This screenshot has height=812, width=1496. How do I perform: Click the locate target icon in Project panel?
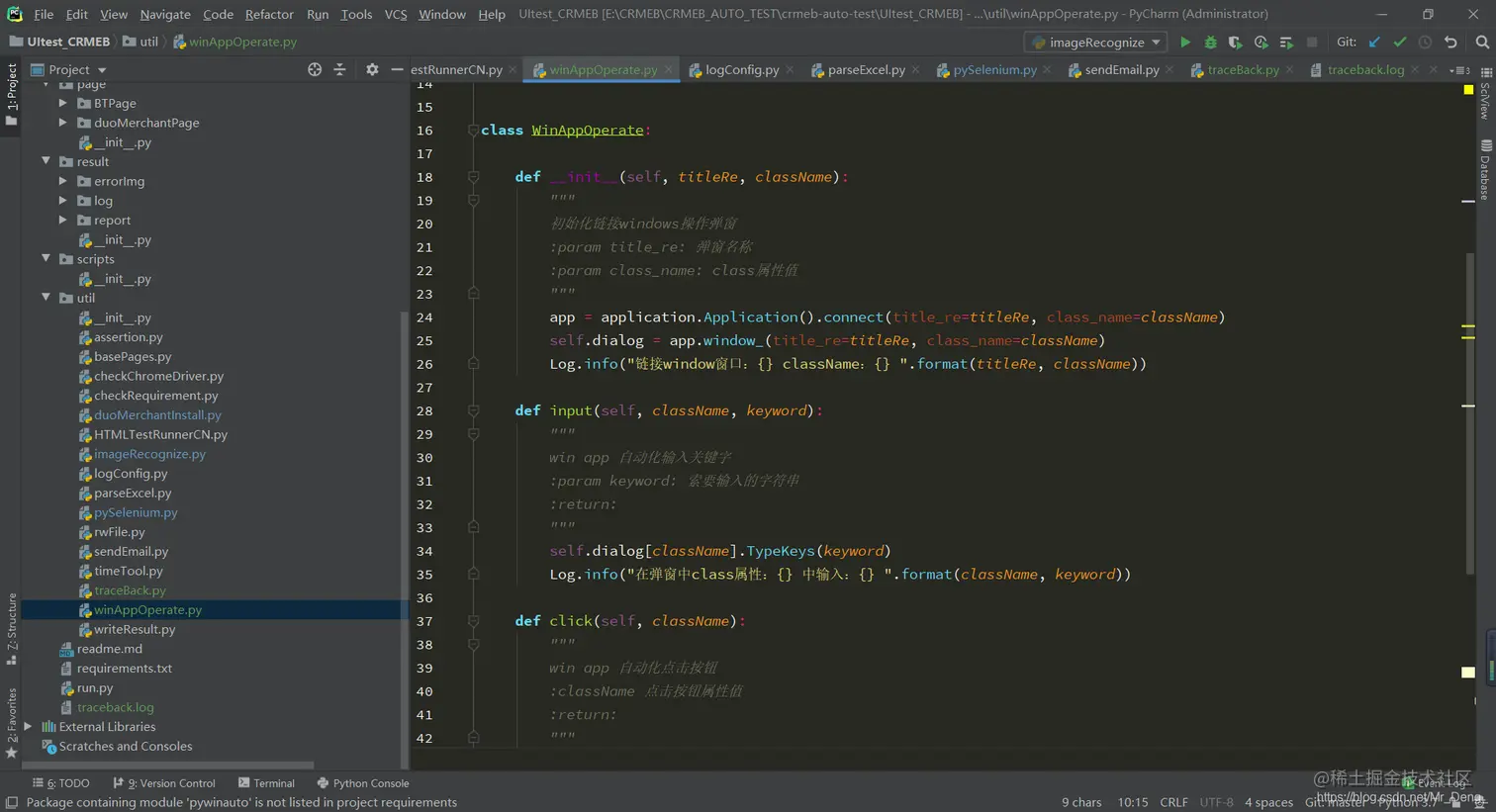click(x=315, y=69)
